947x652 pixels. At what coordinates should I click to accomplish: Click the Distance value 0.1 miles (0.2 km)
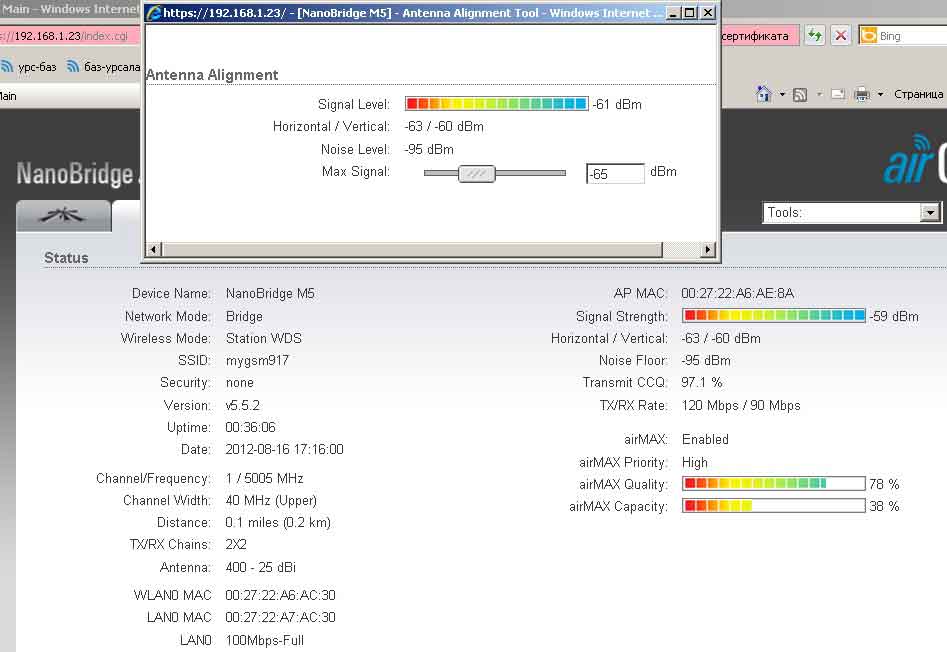point(278,522)
